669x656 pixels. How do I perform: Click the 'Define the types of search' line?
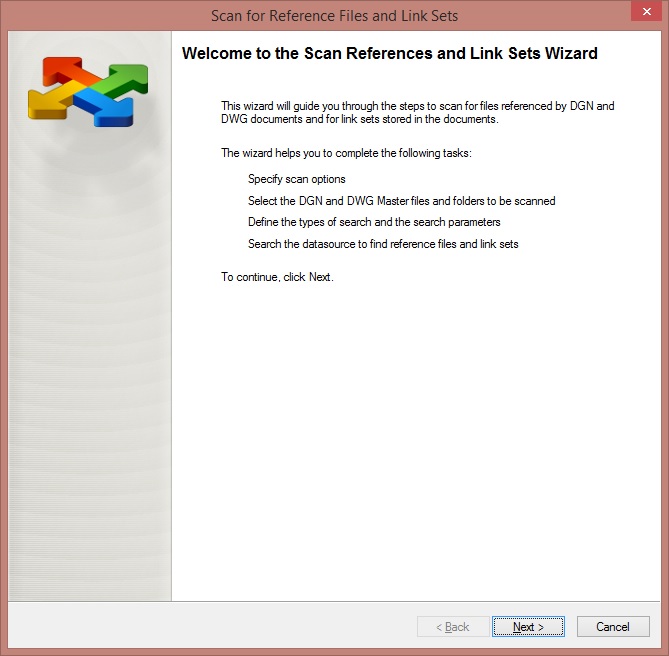(x=374, y=222)
